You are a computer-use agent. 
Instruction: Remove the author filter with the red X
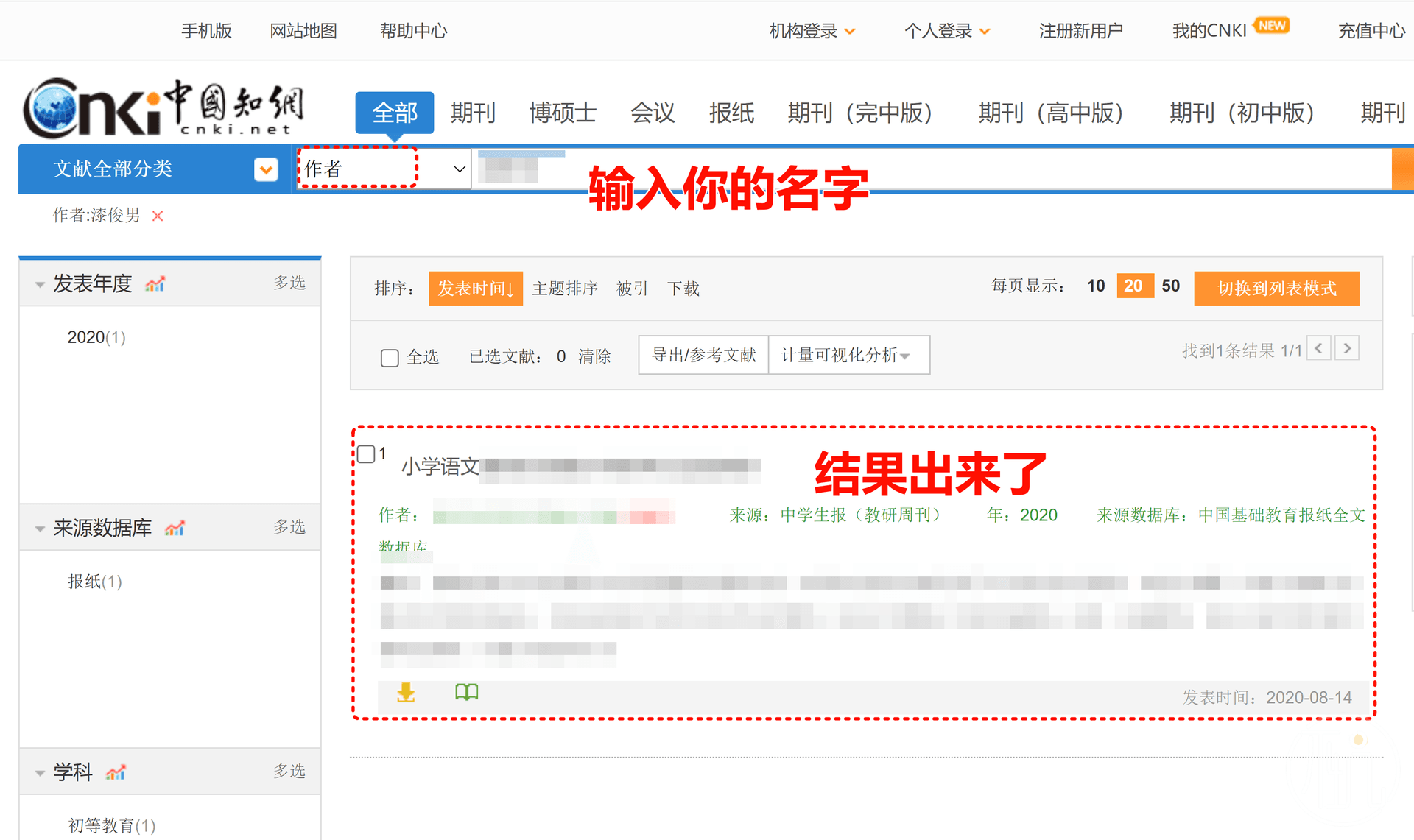pos(158,216)
